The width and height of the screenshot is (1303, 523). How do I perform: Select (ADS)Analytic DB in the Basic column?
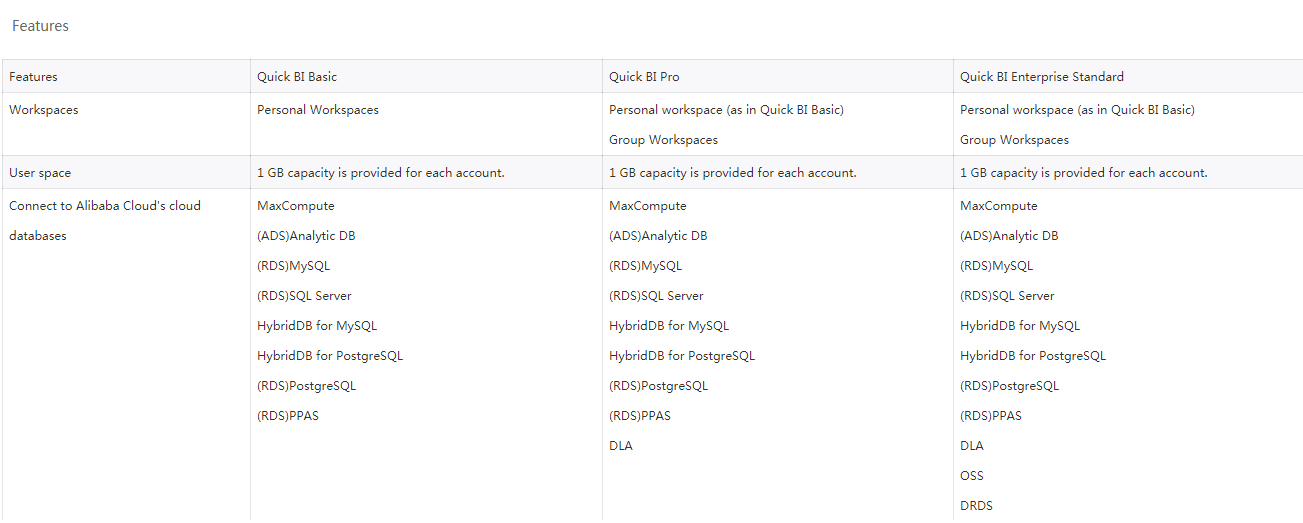point(306,236)
